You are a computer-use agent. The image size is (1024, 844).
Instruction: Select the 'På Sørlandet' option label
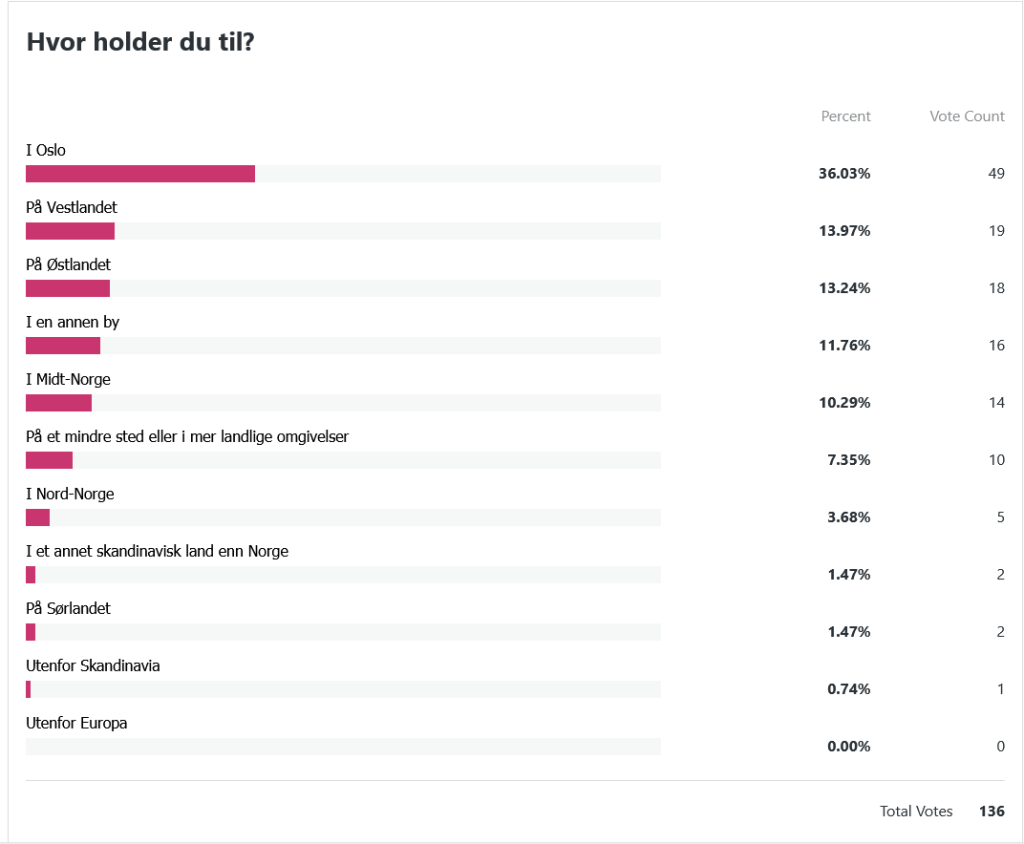[x=68, y=608]
